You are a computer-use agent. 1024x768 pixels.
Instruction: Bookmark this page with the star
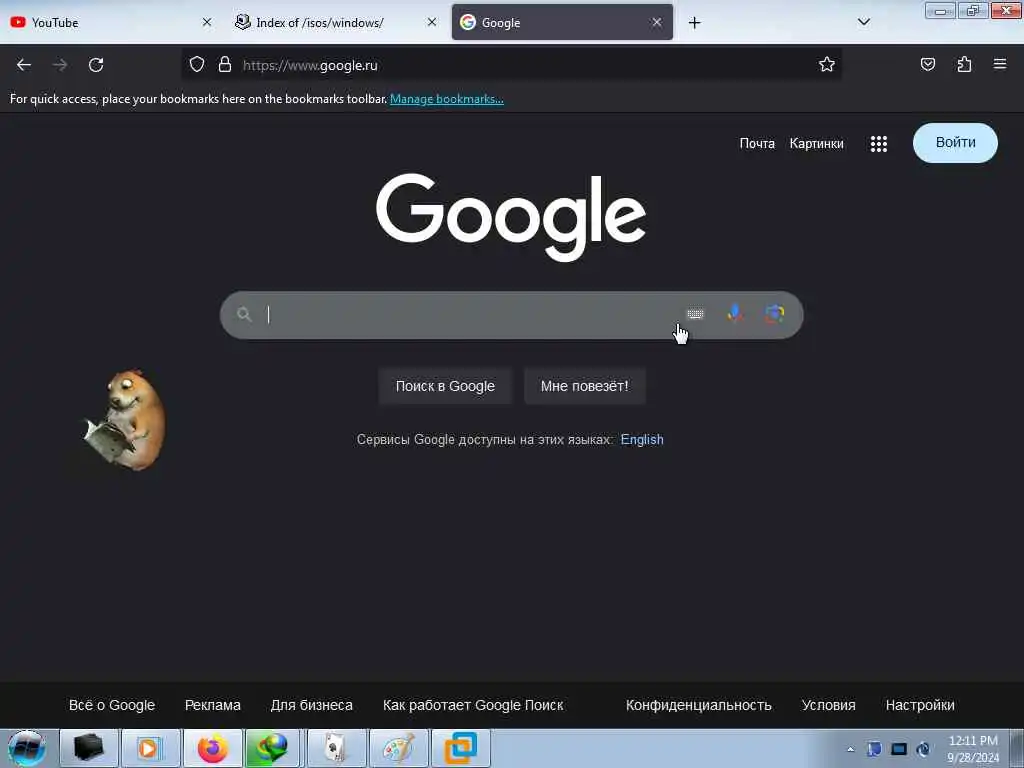coord(827,64)
